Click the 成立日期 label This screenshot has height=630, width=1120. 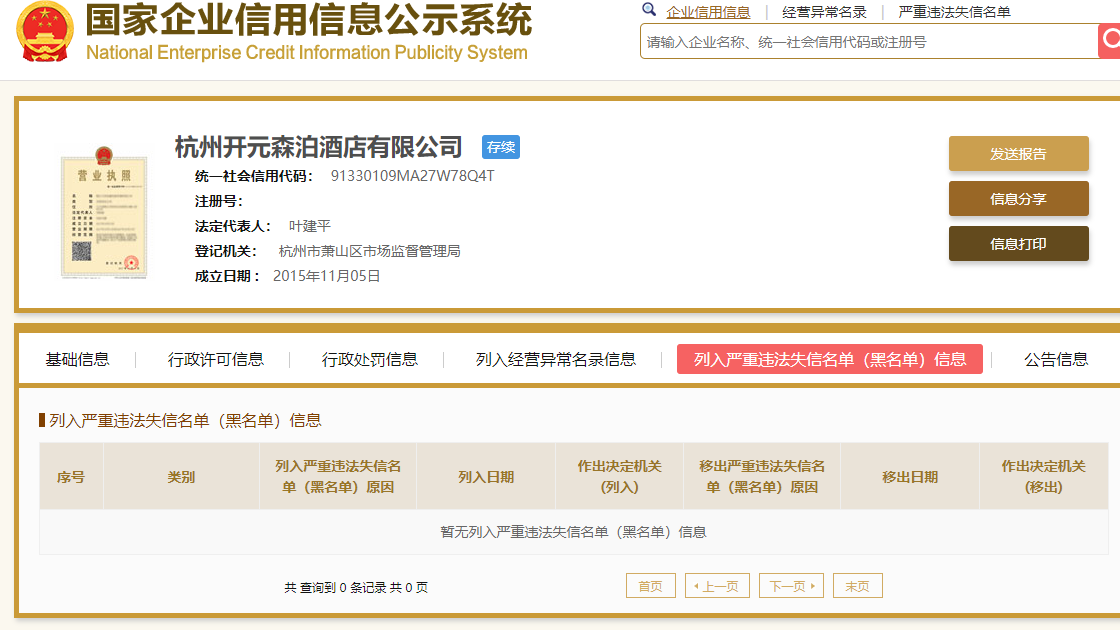[227, 276]
